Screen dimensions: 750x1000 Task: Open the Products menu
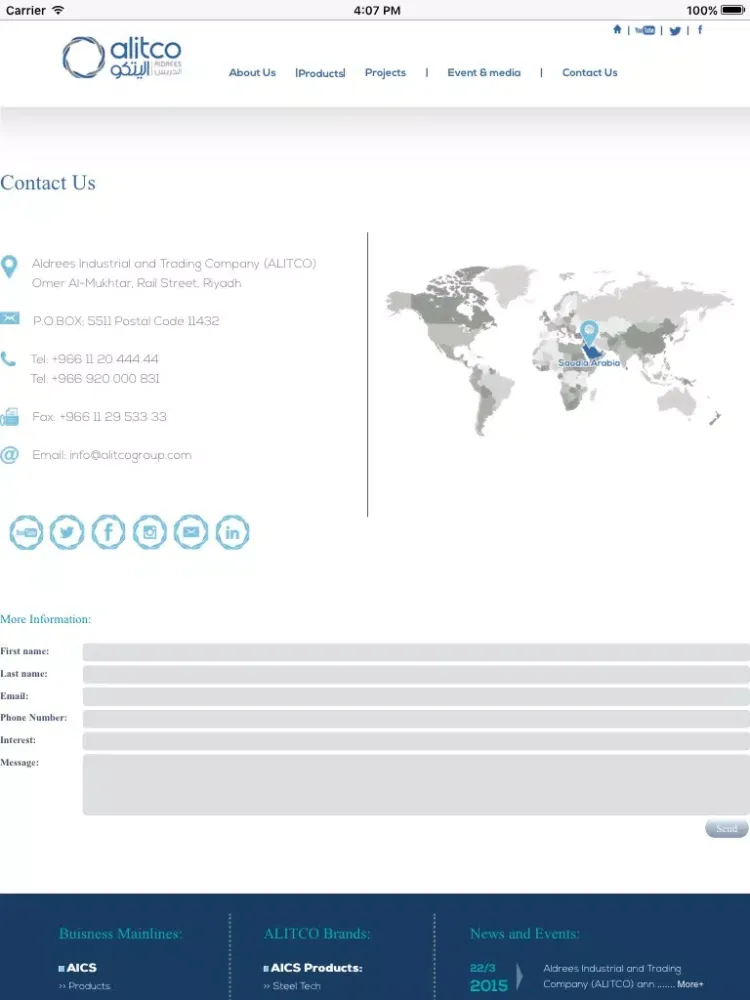(x=320, y=73)
